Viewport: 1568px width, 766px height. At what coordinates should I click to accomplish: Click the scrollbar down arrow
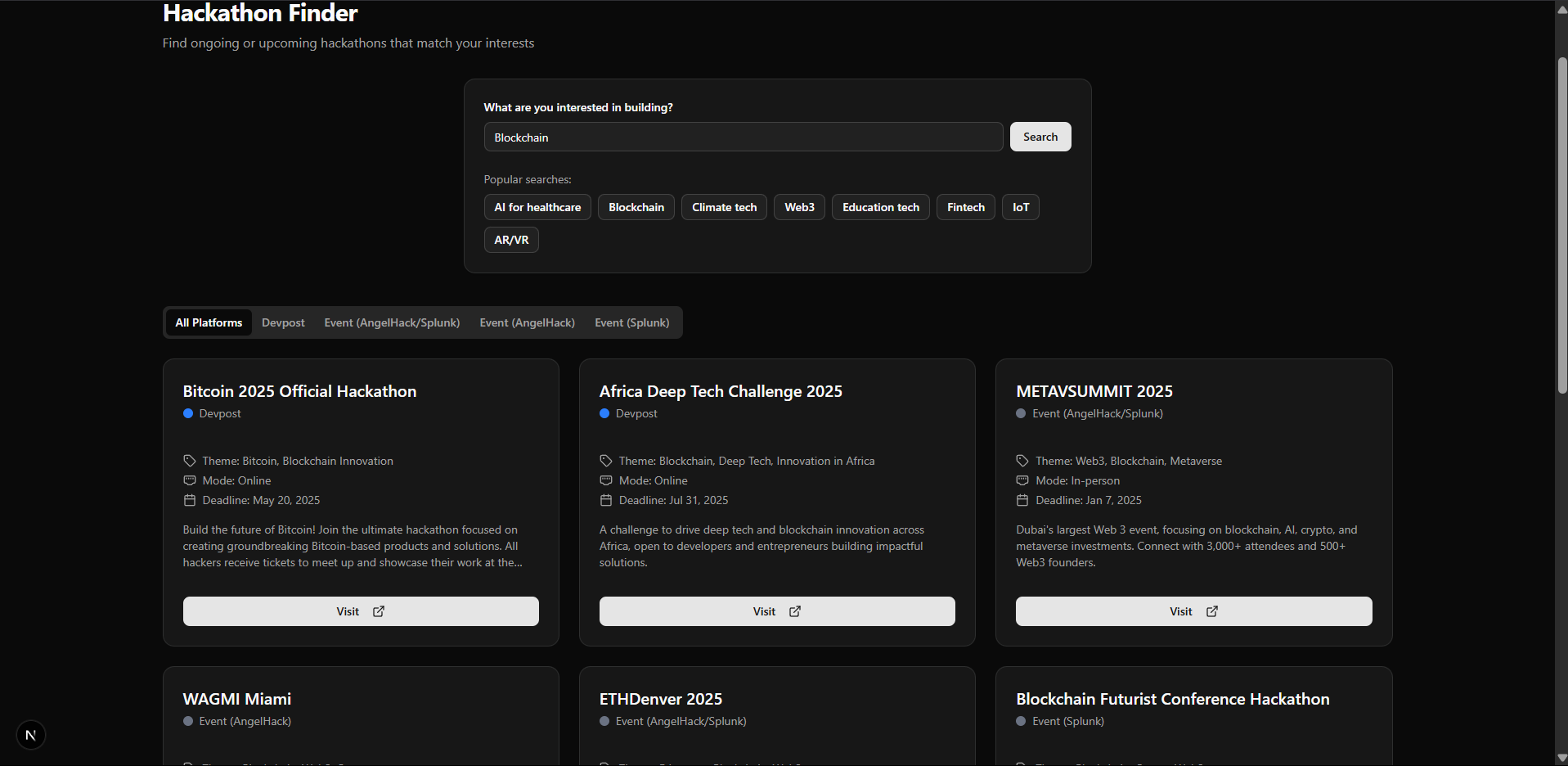tap(1561, 759)
